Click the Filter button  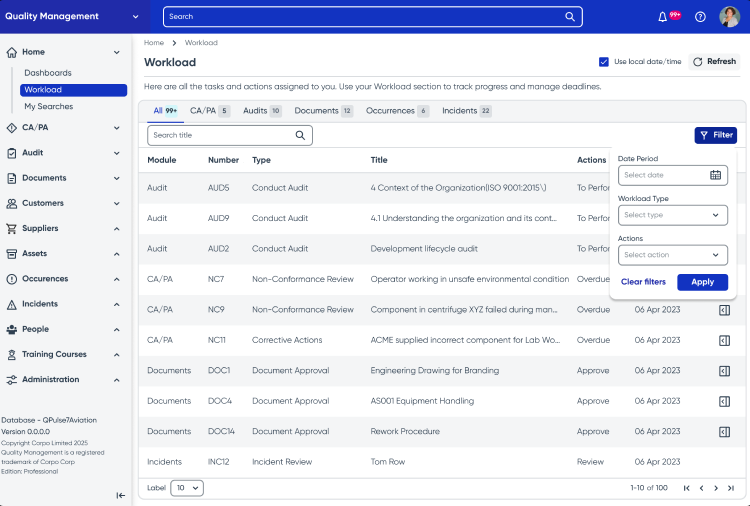coord(716,135)
